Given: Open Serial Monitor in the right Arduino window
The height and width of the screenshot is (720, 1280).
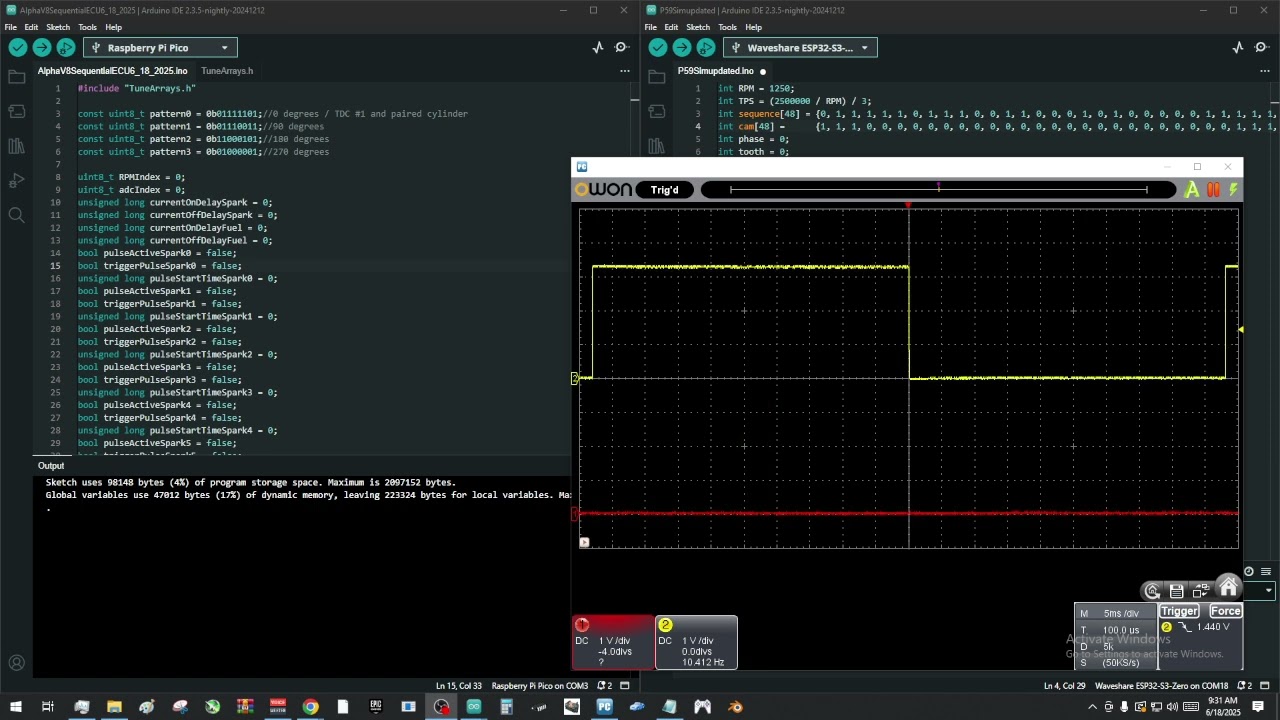Looking at the screenshot, I should tap(1261, 48).
